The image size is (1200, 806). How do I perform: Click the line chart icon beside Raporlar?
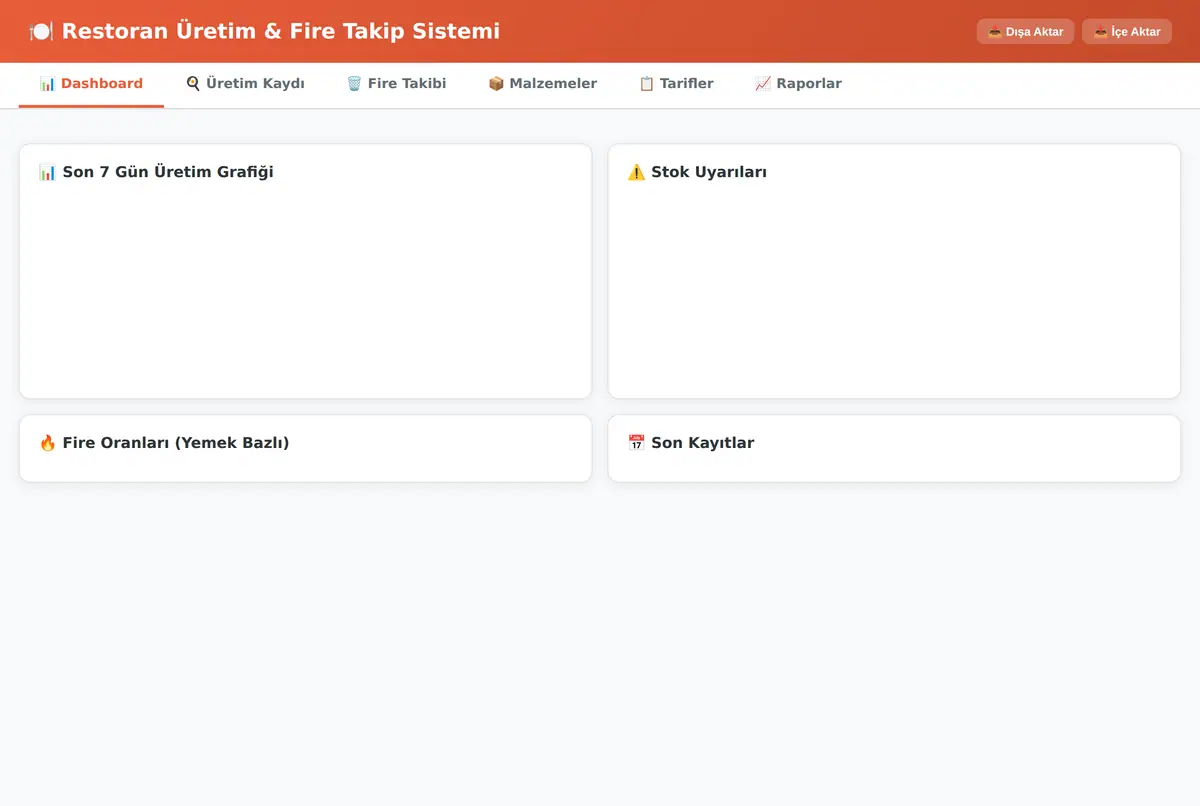[x=763, y=83]
